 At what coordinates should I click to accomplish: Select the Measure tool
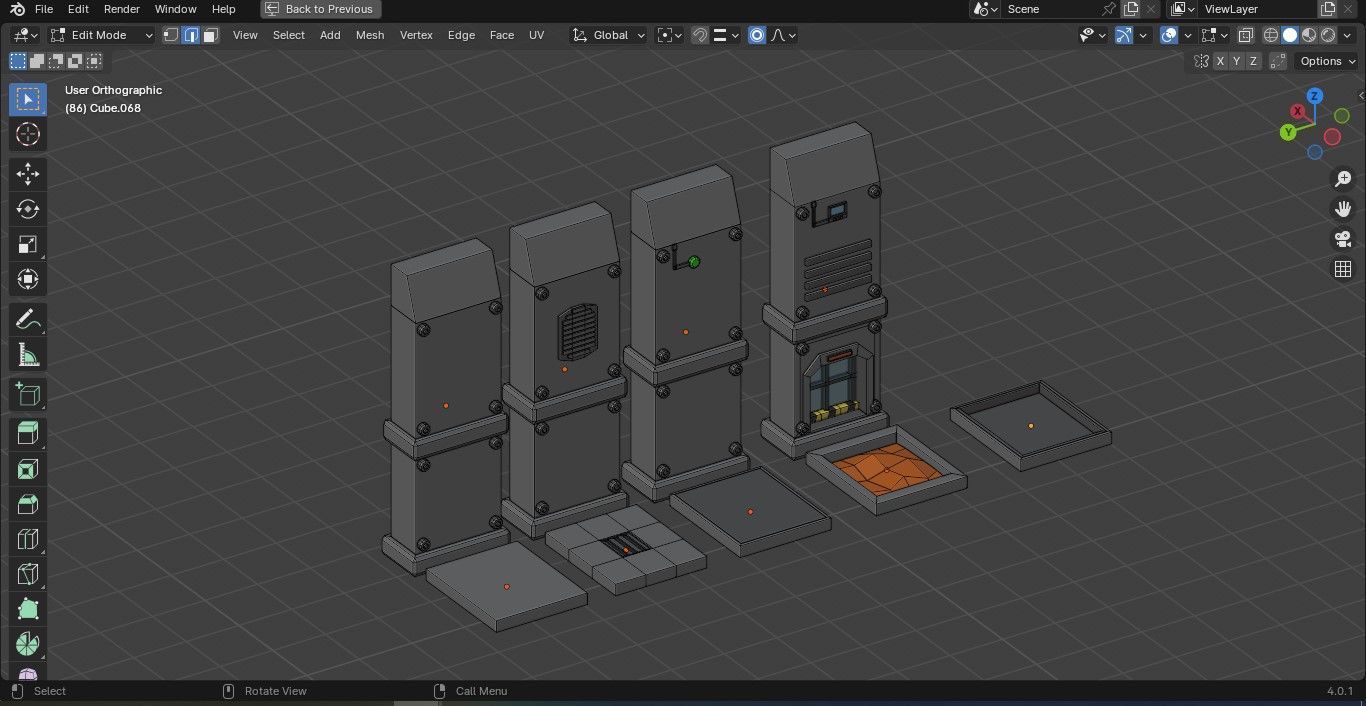(27, 355)
